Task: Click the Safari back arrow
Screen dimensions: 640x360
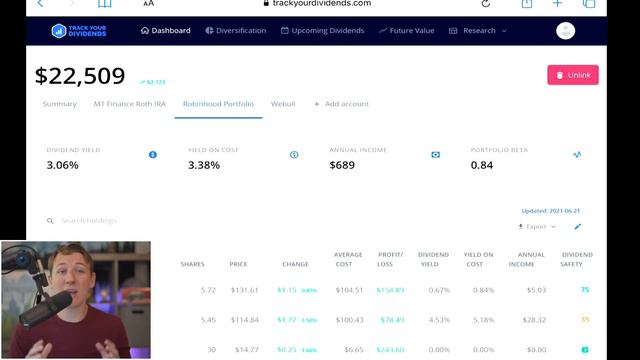Action: [x=40, y=4]
